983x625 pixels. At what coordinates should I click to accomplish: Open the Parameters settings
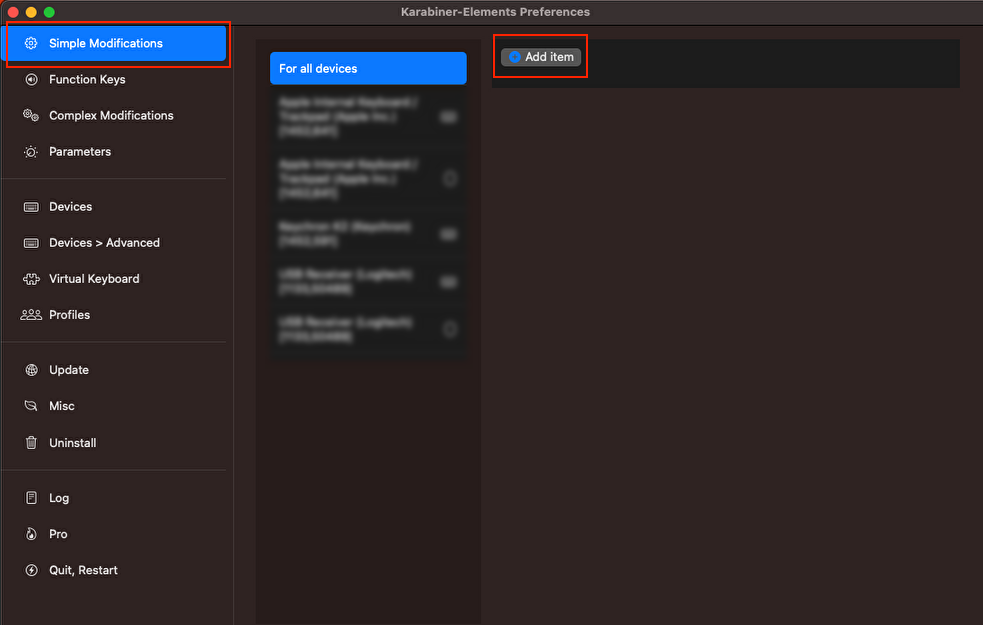[x=80, y=152]
